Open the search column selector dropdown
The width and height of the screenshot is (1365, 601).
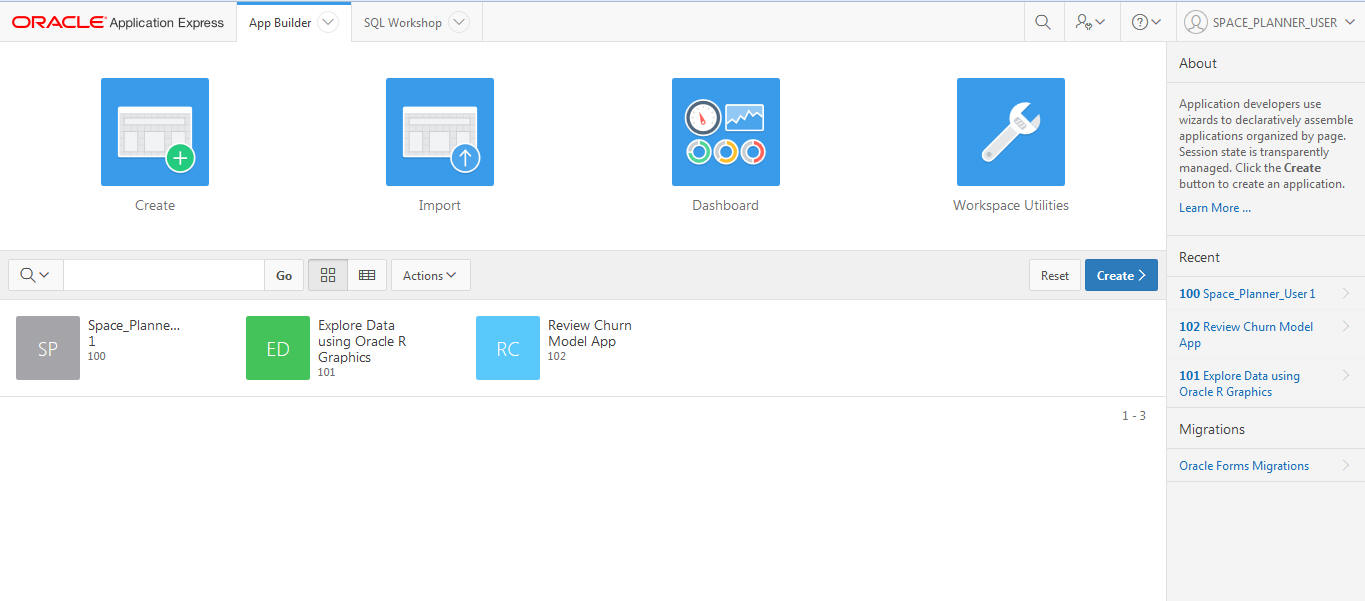(x=36, y=275)
